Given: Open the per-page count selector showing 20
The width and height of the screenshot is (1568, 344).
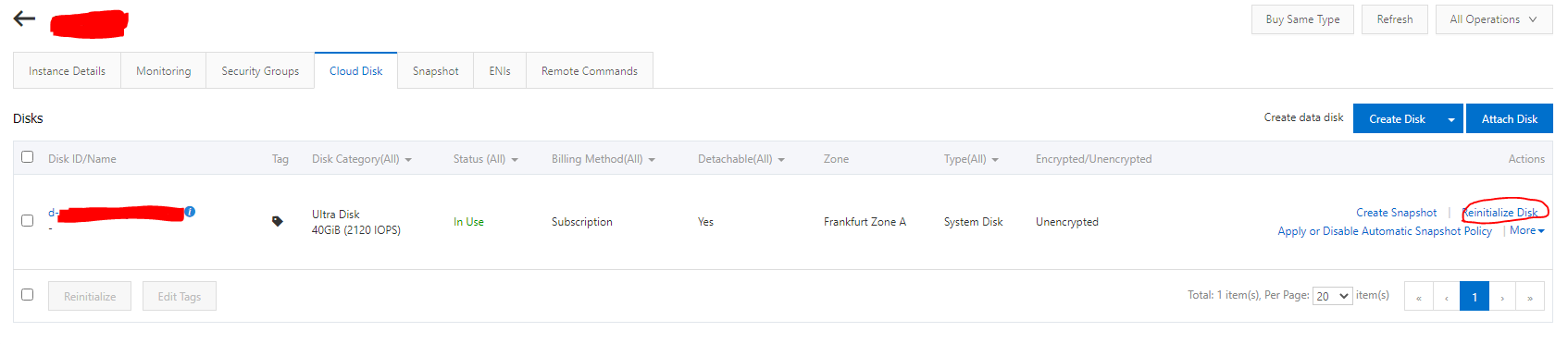Looking at the screenshot, I should [1332, 296].
